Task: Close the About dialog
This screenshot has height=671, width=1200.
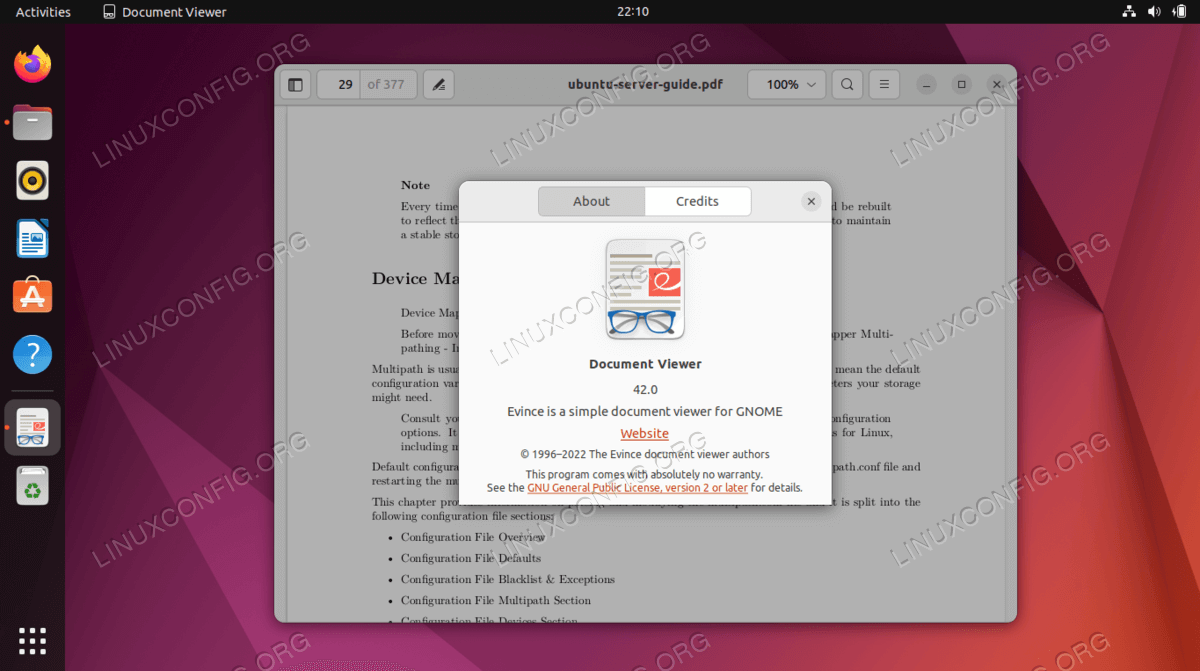Action: (811, 201)
